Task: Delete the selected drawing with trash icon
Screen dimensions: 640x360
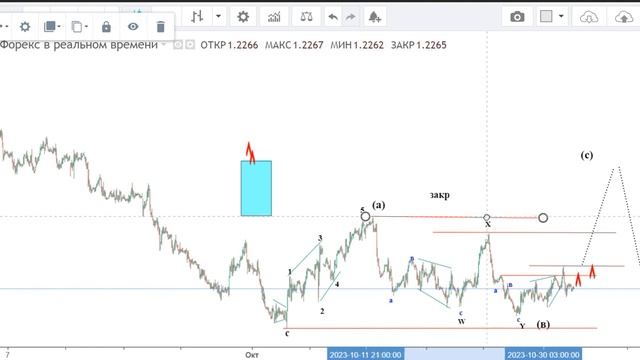Action: pos(160,27)
